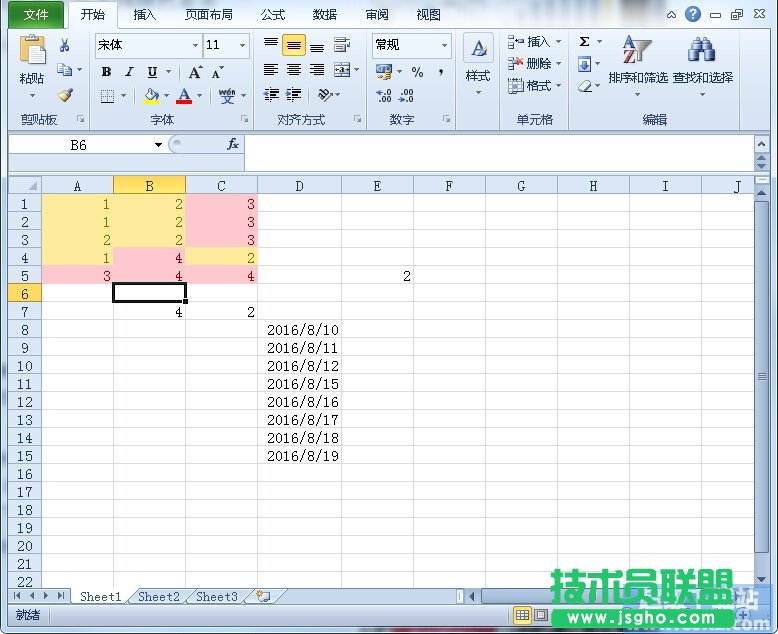Open the 公式 (Formulas) ribbon tab

(x=273, y=15)
